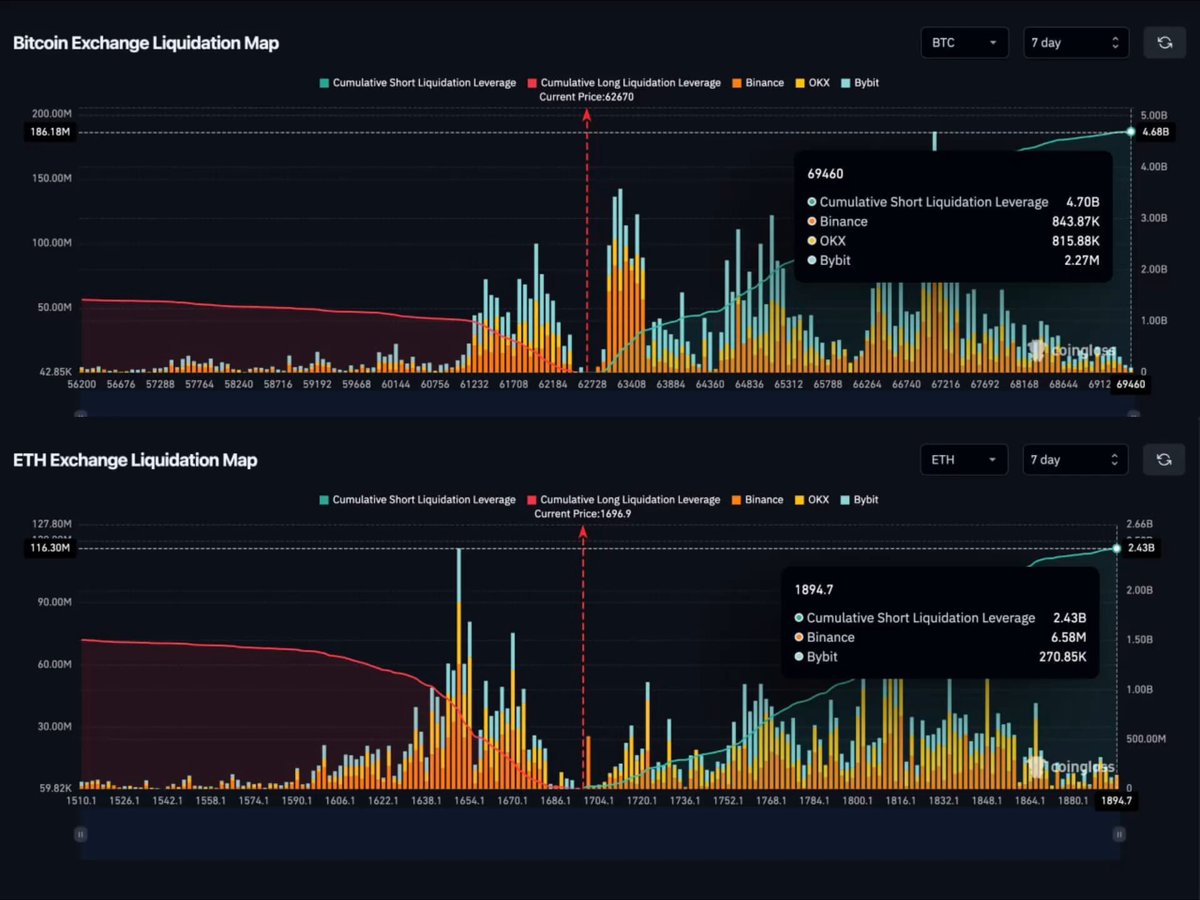Click the 69460 x-axis price marker
Viewport: 1200px width, 900px height.
pos(1131,384)
